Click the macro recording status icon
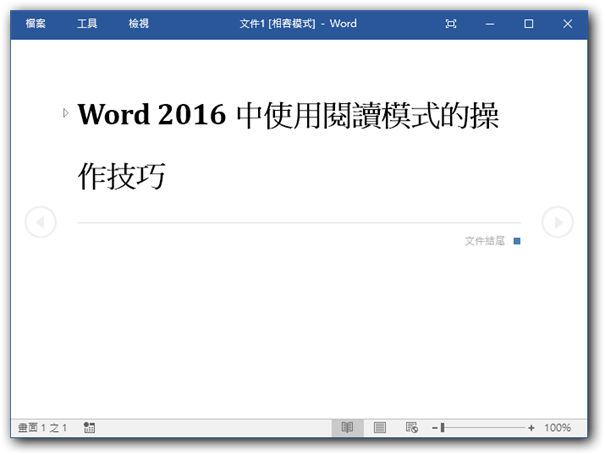605x455 pixels. coord(89,428)
